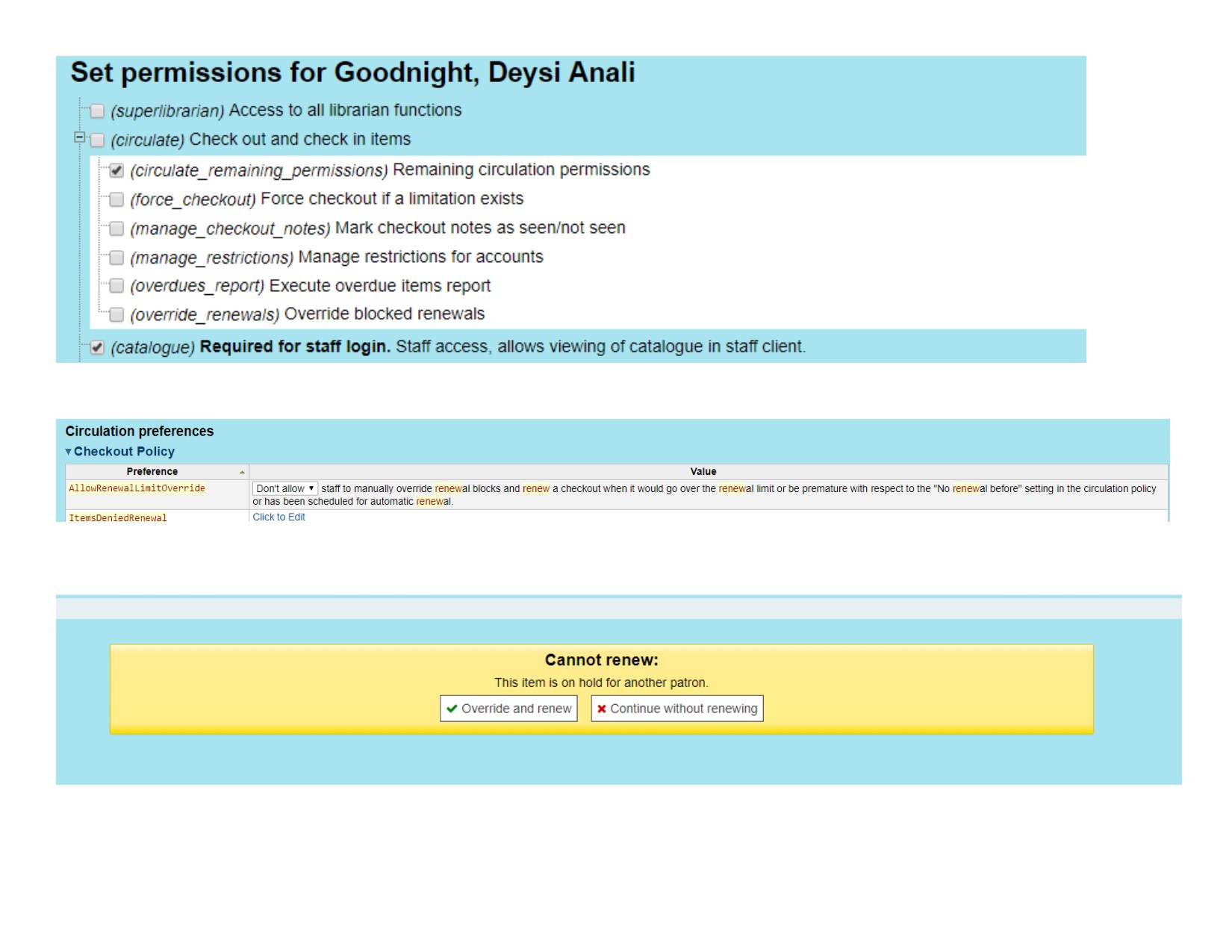
Task: Tick the manage_checkout_notes checkbox
Action: [116, 228]
